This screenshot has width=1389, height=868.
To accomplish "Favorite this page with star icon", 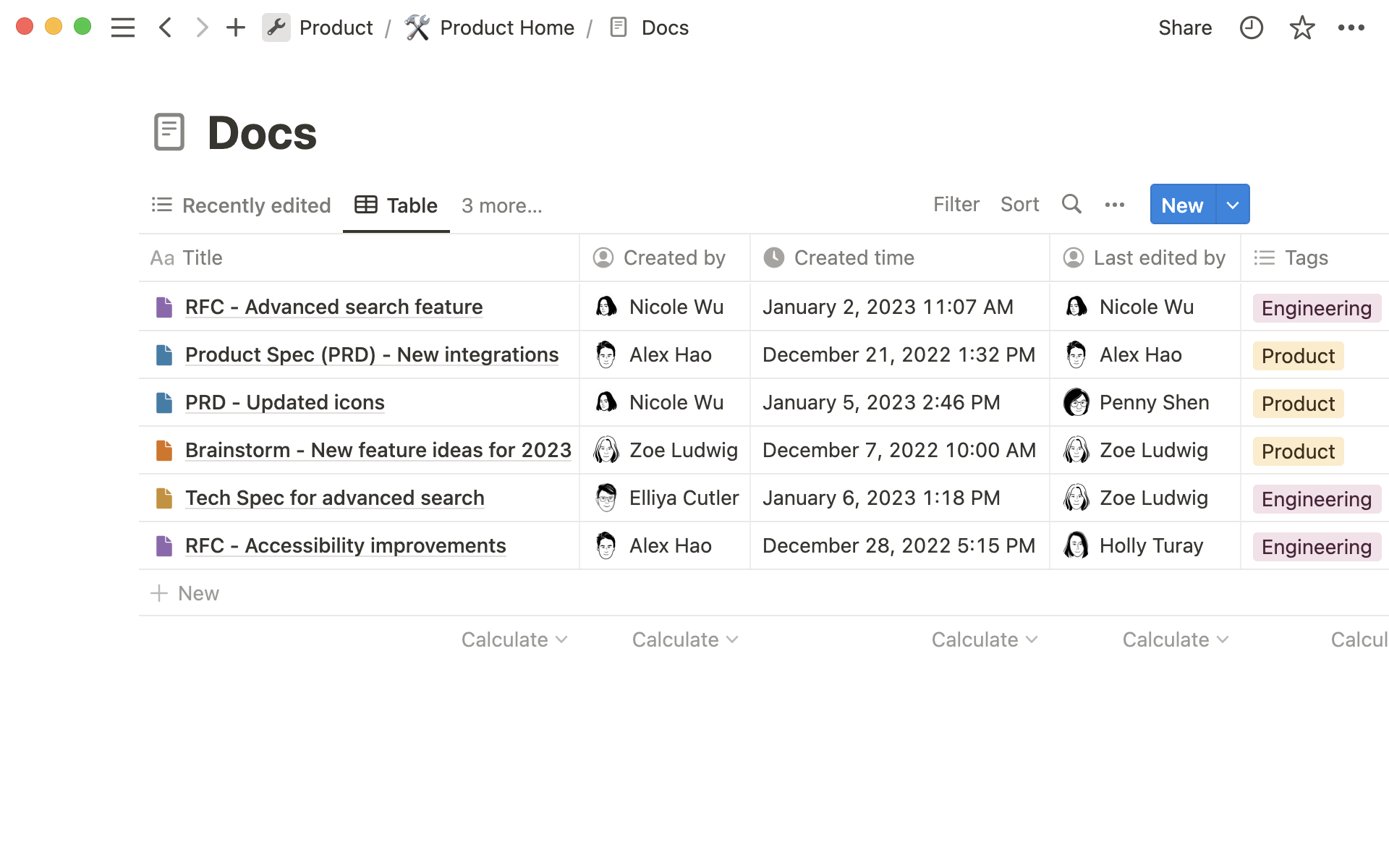I will 1301,27.
